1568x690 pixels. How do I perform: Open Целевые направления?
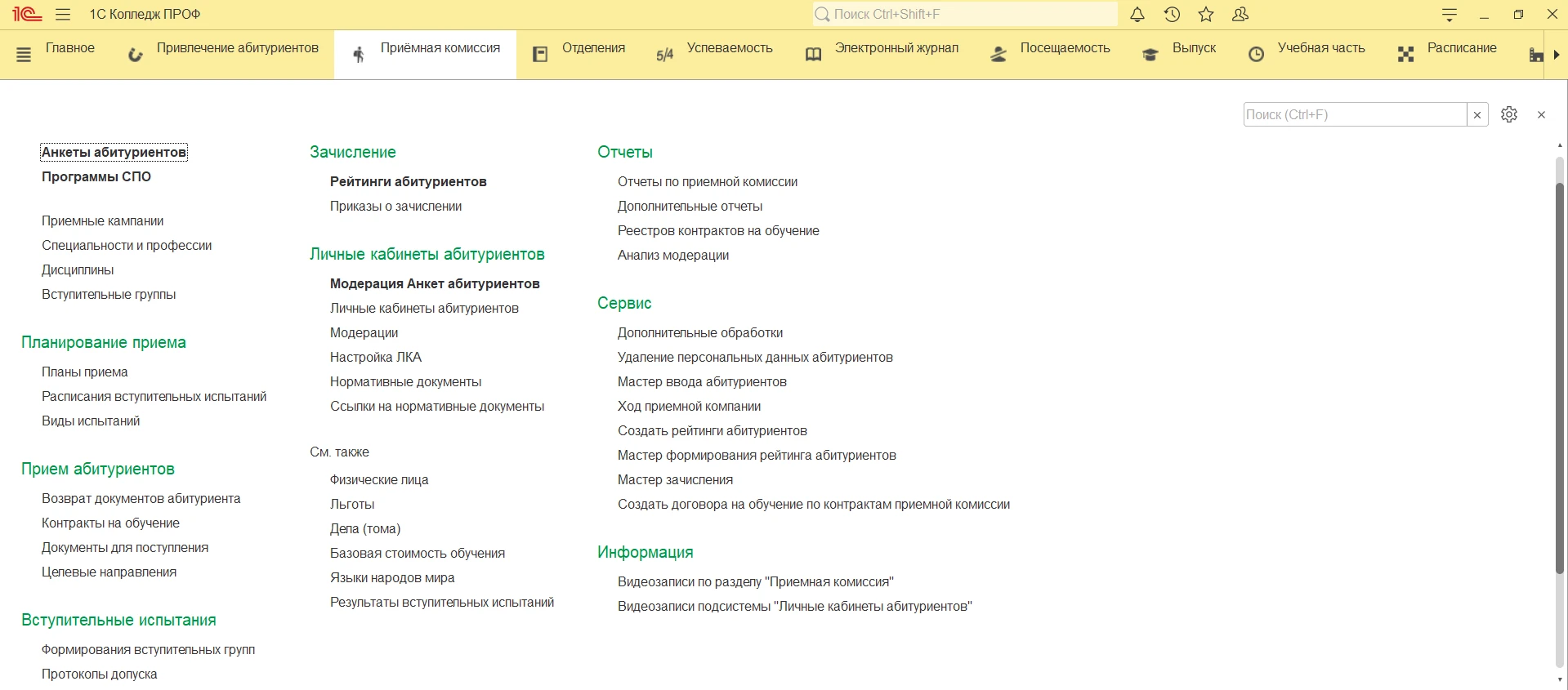109,572
